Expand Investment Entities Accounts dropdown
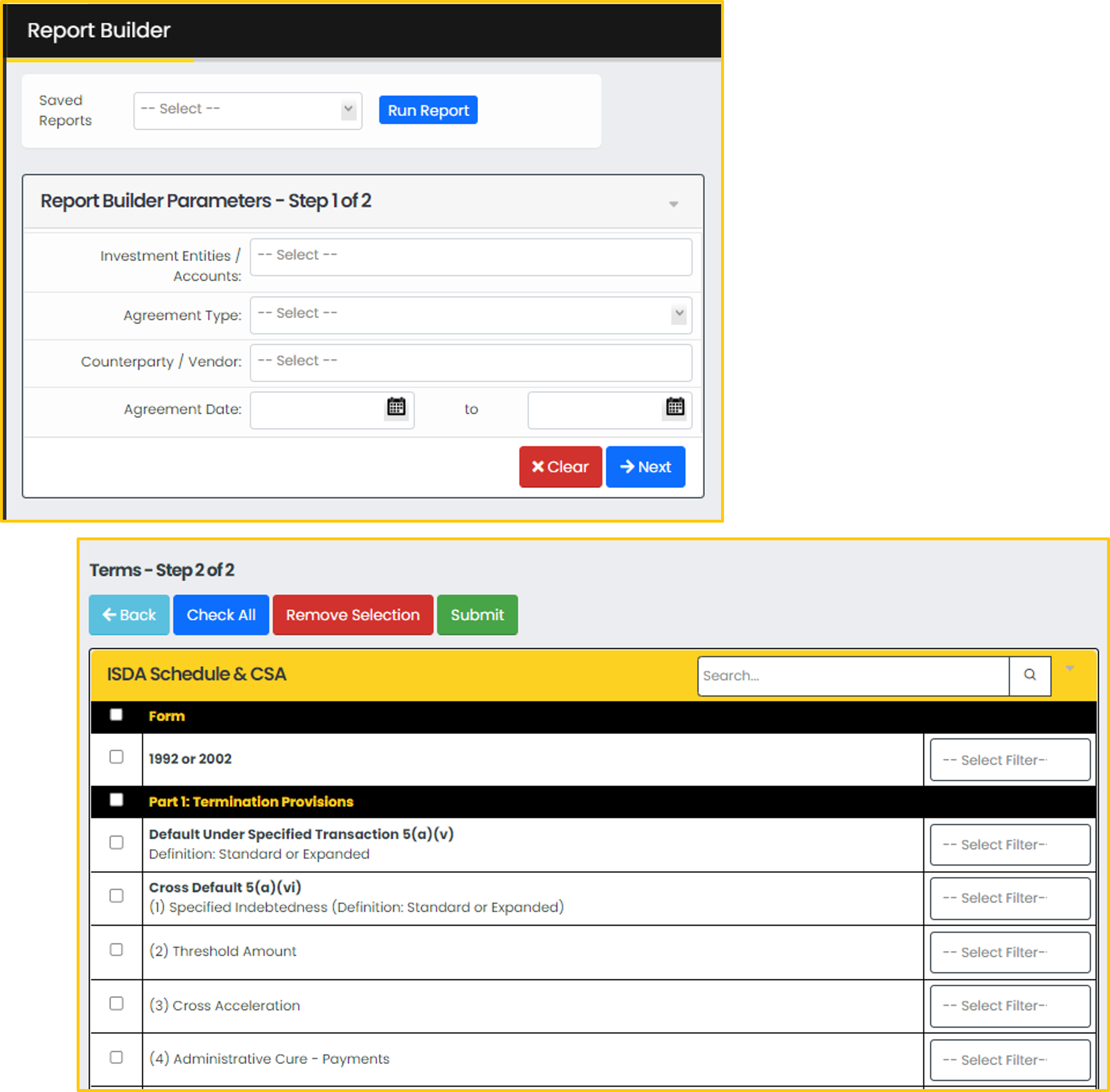 click(x=471, y=255)
